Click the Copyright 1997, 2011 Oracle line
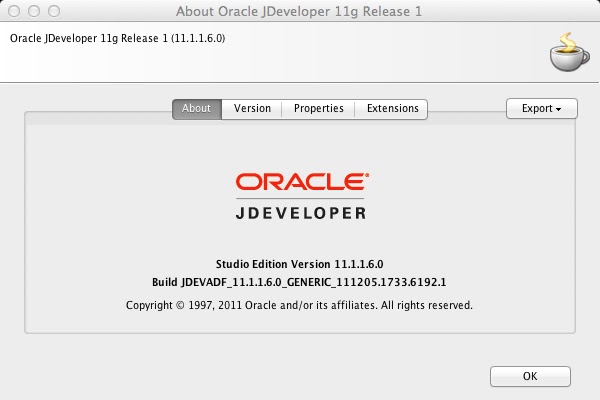The width and height of the screenshot is (600, 400). pyautogui.click(x=299, y=305)
